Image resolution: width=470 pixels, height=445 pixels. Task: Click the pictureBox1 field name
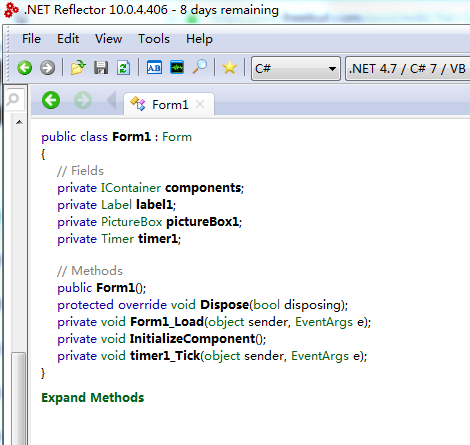pos(203,222)
